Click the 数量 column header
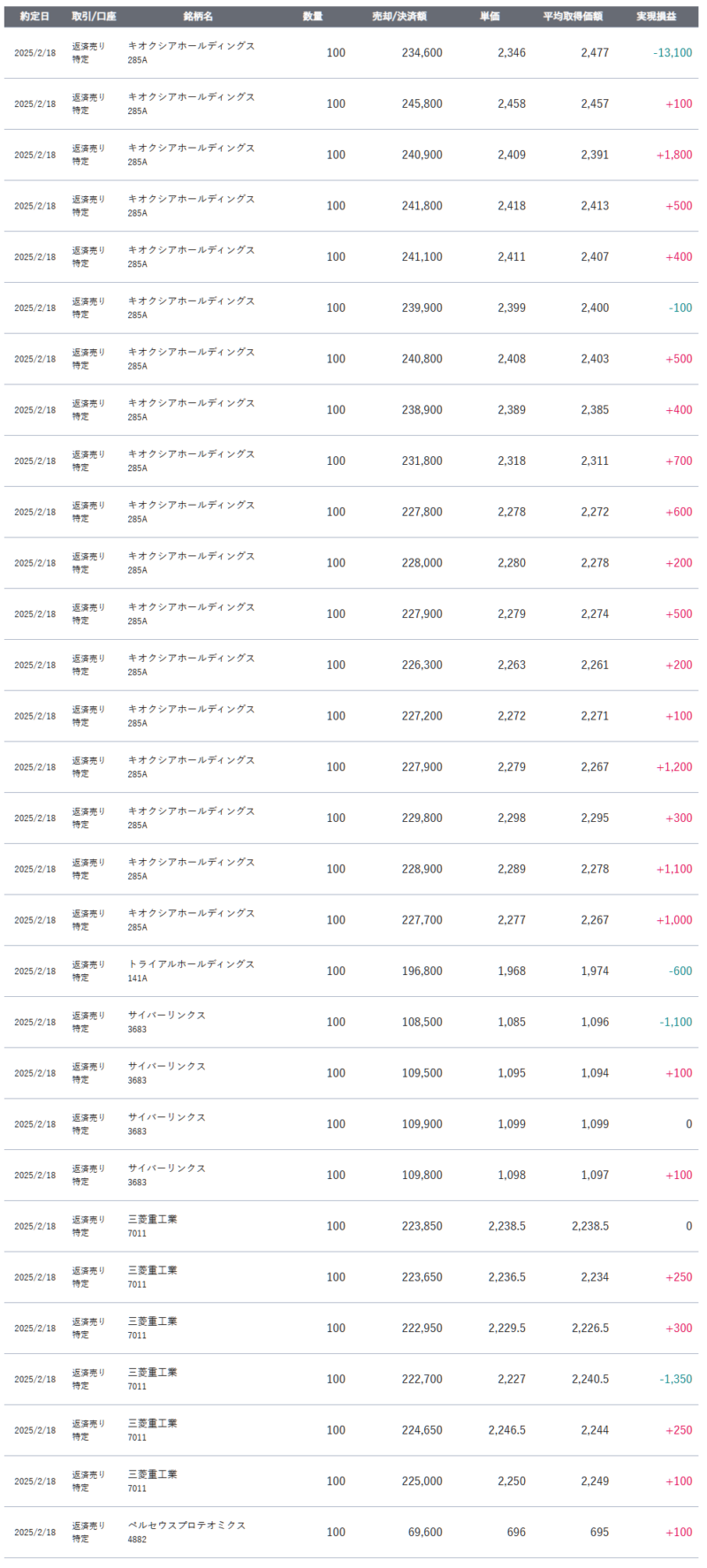Screen dimensions: 707x1568 (x=313, y=17)
